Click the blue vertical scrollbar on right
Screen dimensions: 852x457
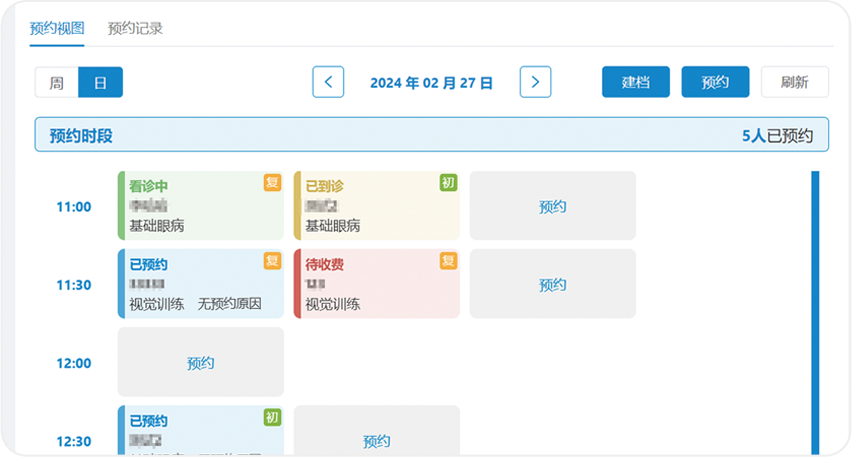pyautogui.click(x=815, y=310)
